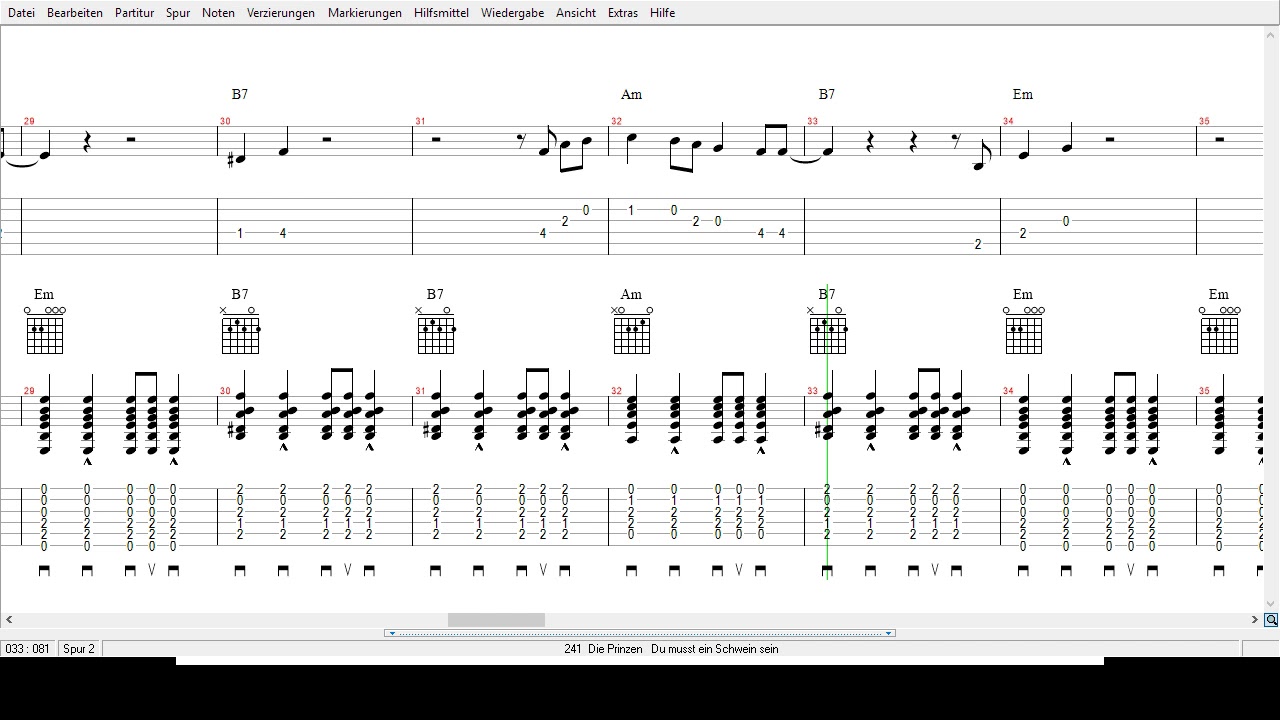
Task: Open the Bearbeiten menu
Action: click(75, 13)
